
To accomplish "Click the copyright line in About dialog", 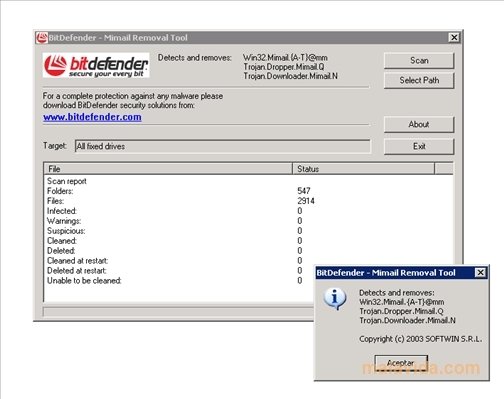I will 421,339.
